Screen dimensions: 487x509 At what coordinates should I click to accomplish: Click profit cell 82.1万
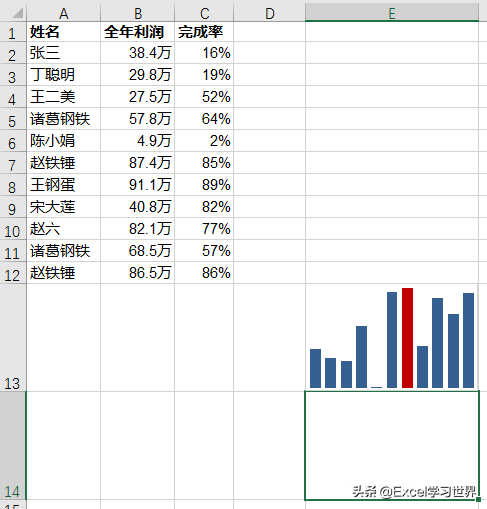[137, 229]
